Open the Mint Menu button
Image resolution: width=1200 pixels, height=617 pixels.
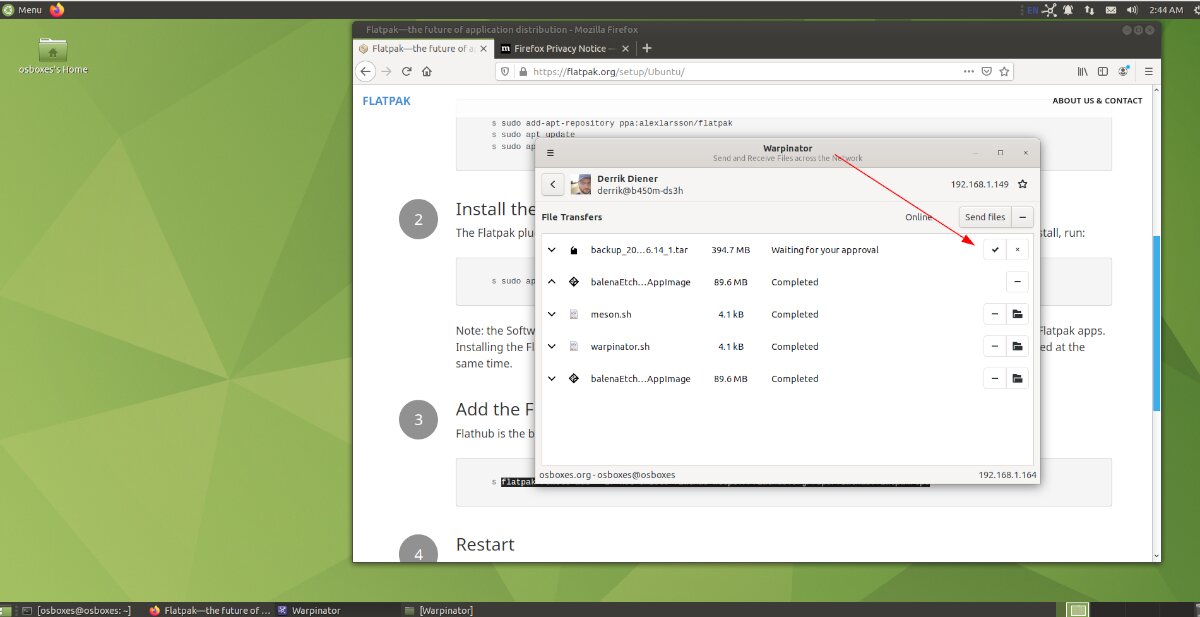(x=22, y=9)
